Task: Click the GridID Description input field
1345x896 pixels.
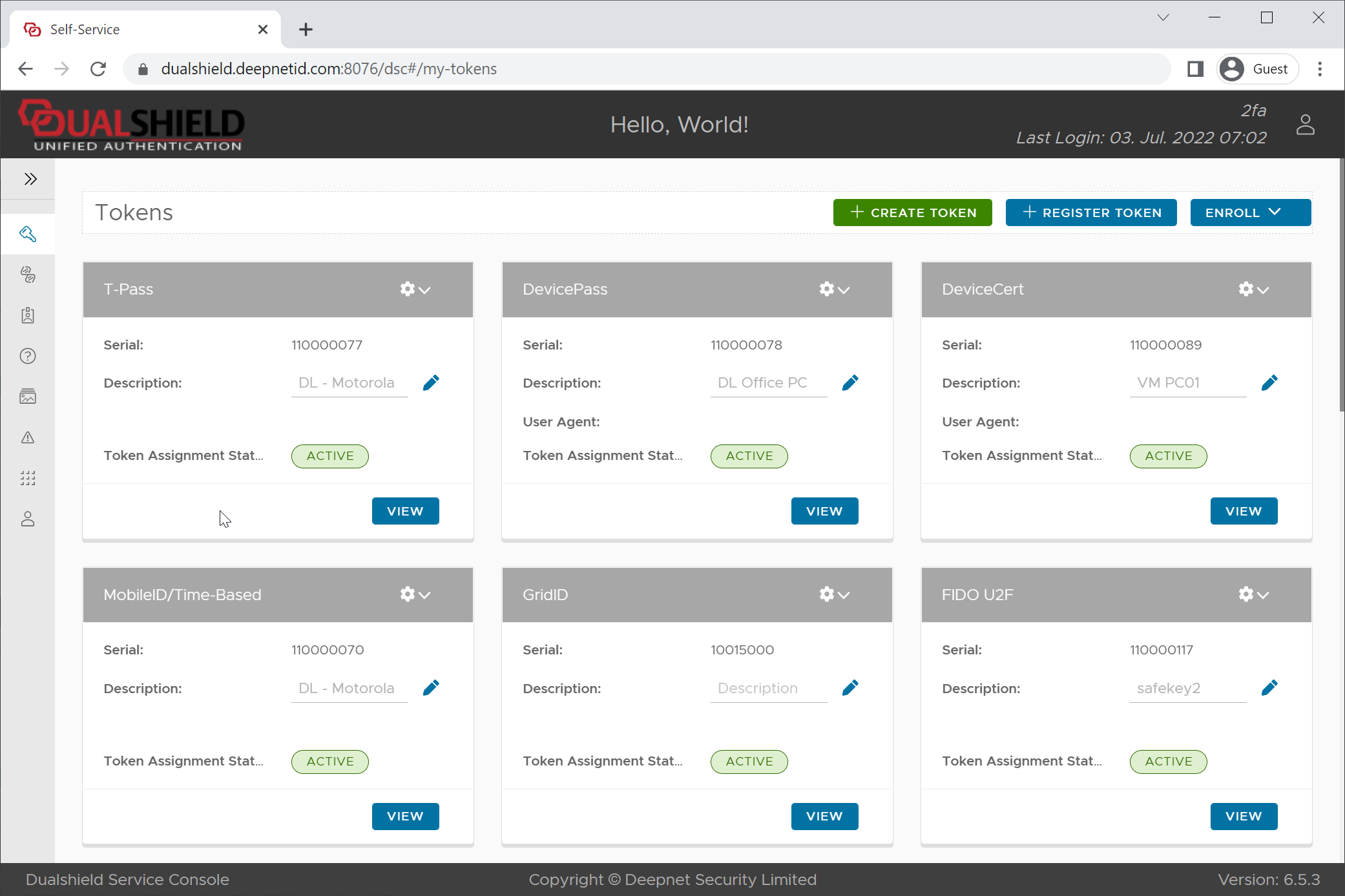Action: [768, 688]
